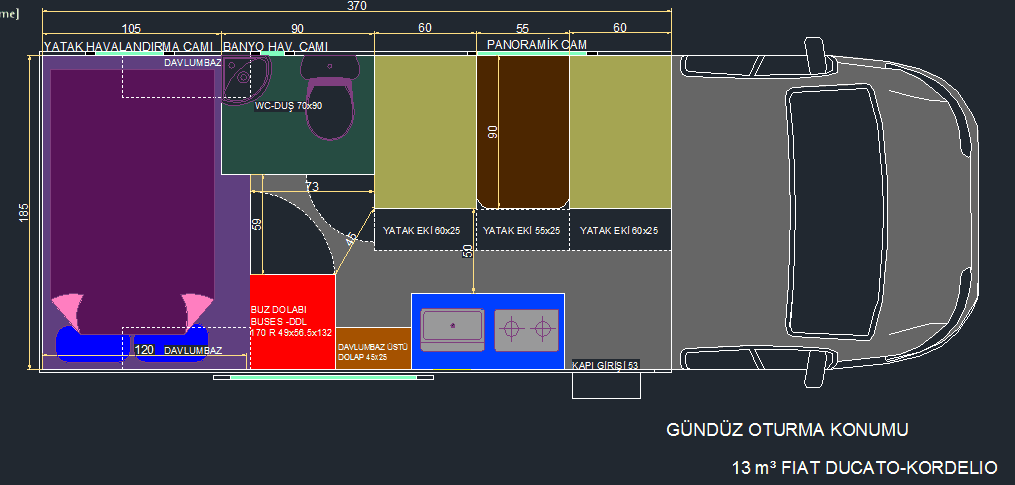1015x485 pixels.
Task: Click the GÜNDÜZ OTURMA KONUMU title text
Action: click(787, 430)
